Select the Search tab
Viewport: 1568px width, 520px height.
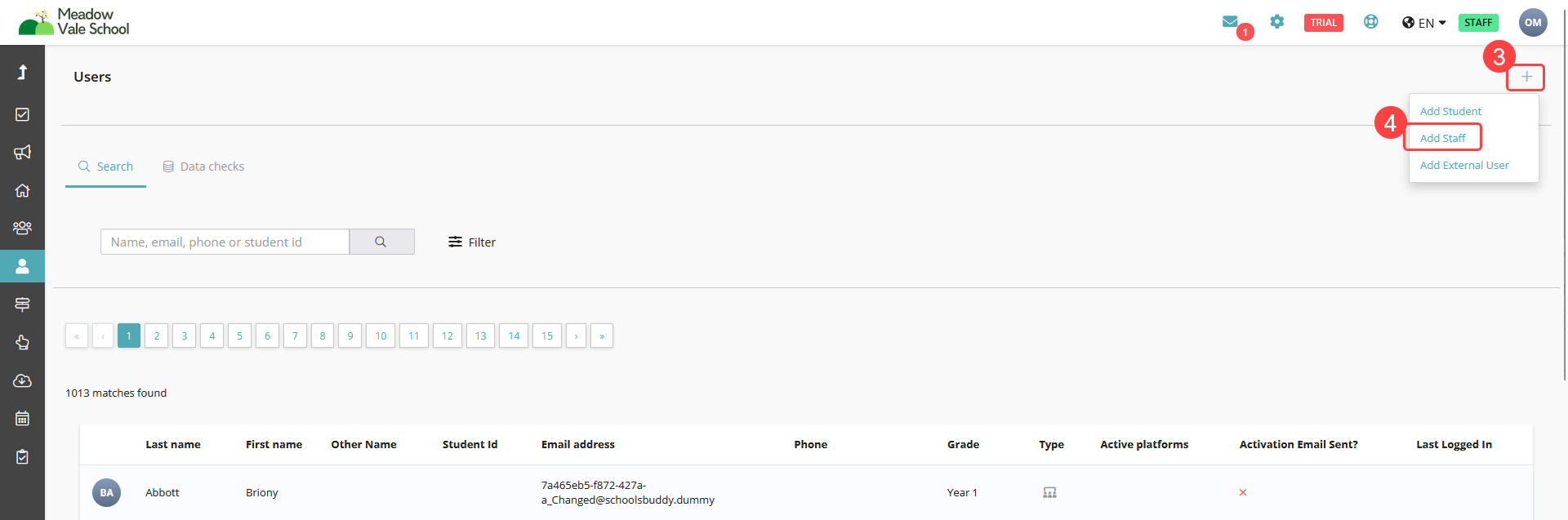click(105, 167)
